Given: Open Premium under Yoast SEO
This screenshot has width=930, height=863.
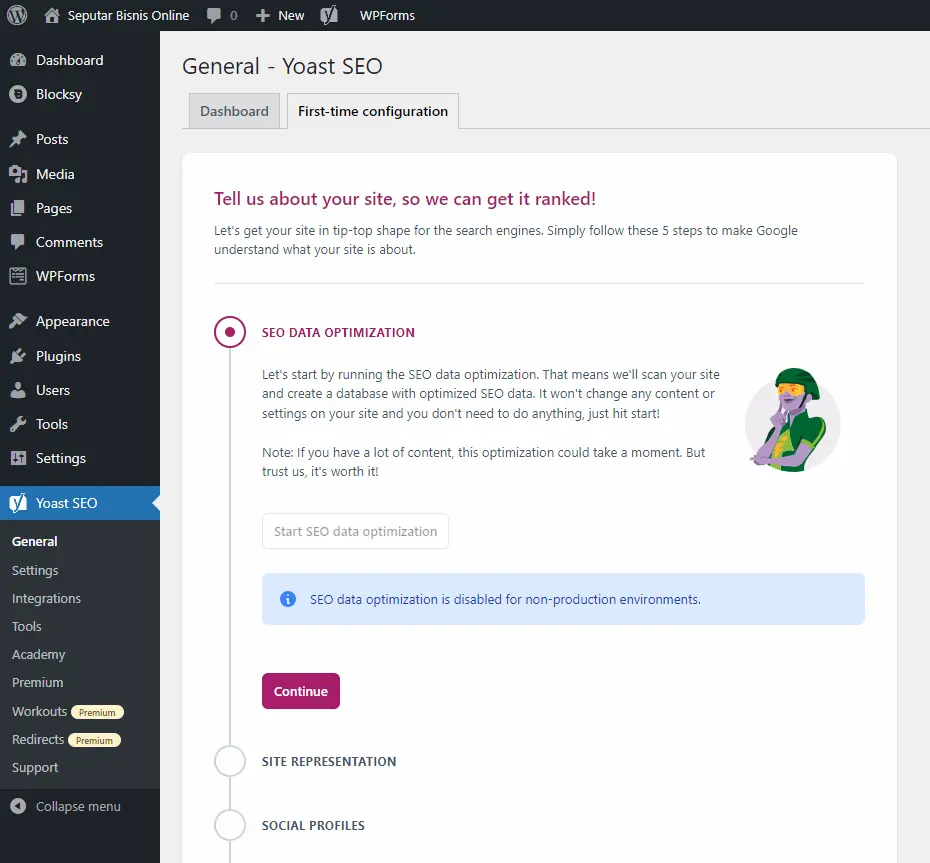Looking at the screenshot, I should click(x=37, y=682).
